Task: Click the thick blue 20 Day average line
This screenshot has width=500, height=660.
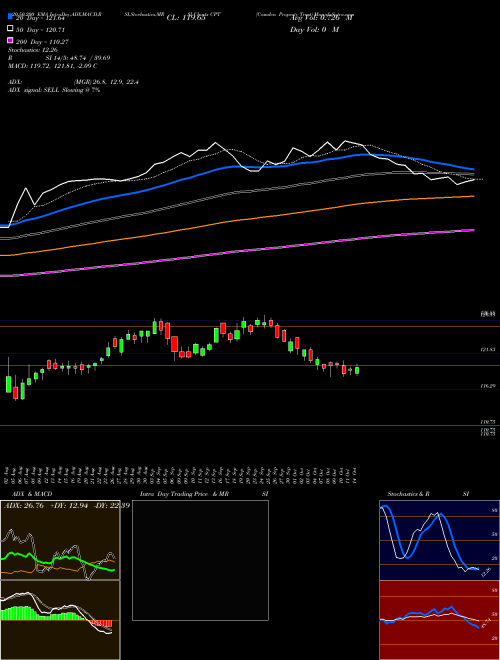Action: point(236,166)
